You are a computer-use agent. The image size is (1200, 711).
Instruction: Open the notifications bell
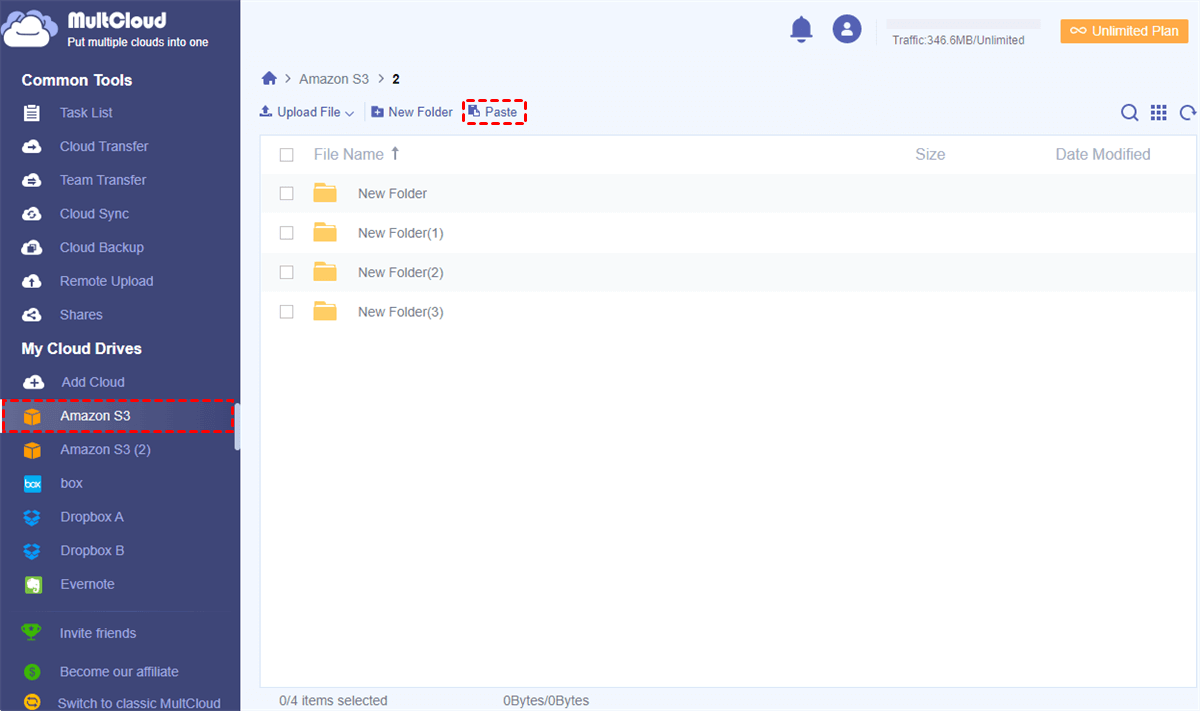click(801, 29)
